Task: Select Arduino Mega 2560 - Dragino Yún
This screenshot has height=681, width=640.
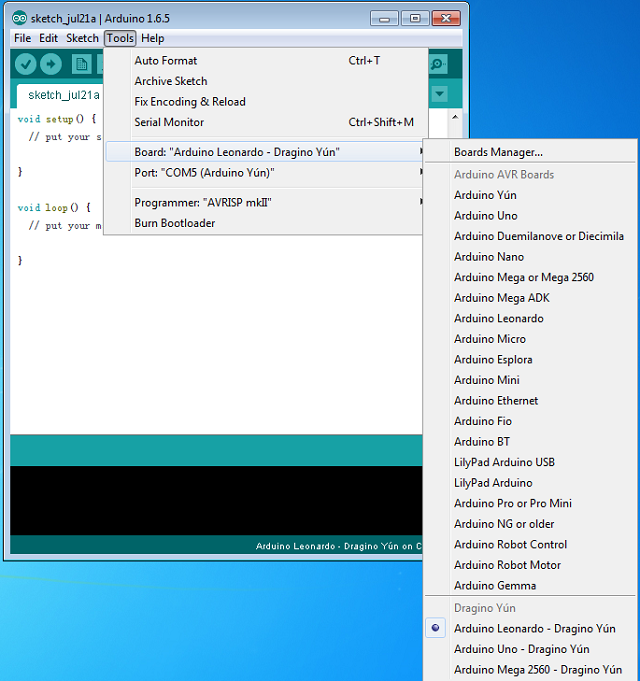Action: [x=530, y=670]
